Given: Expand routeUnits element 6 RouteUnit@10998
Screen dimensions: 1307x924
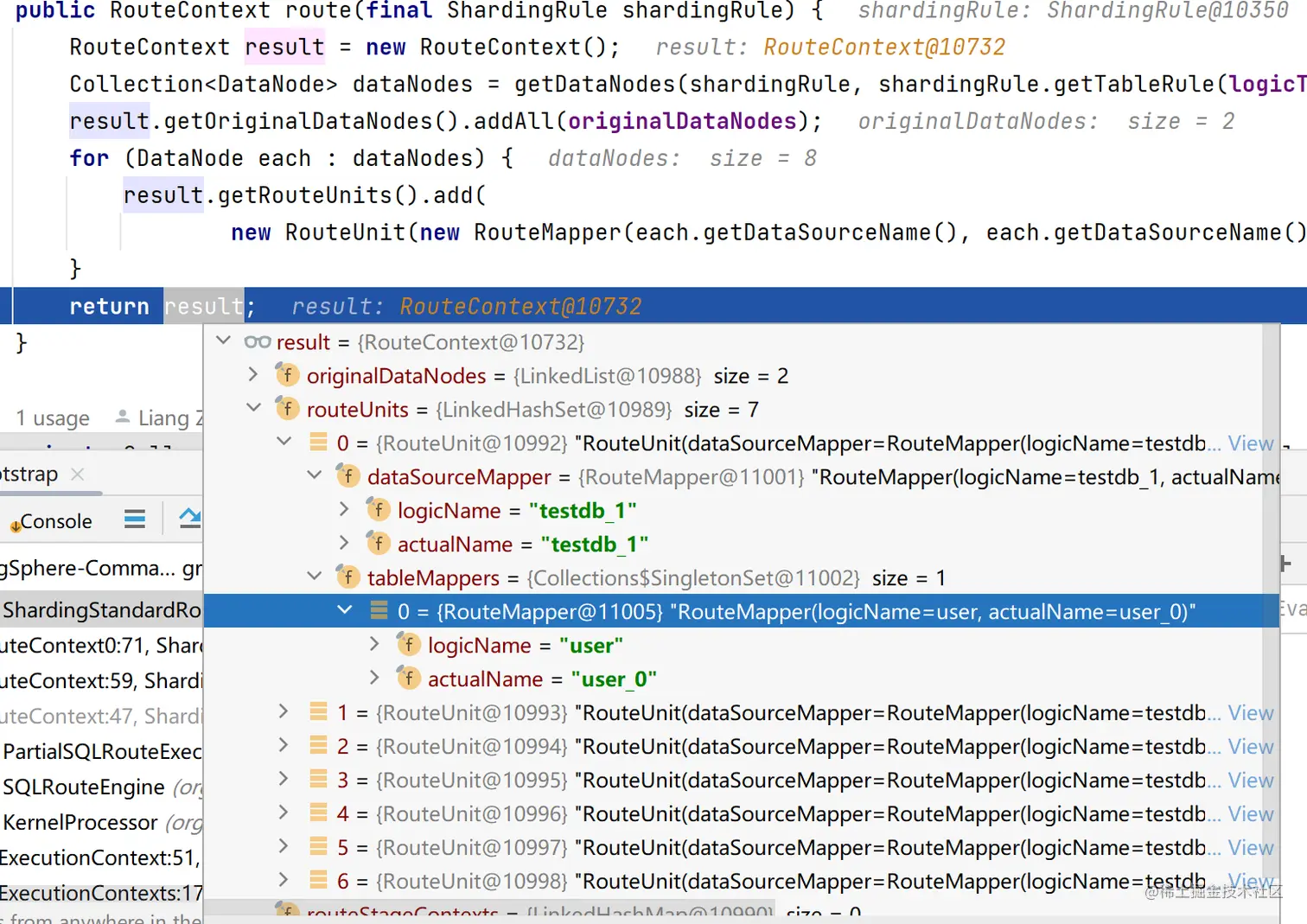Looking at the screenshot, I should click(x=284, y=880).
